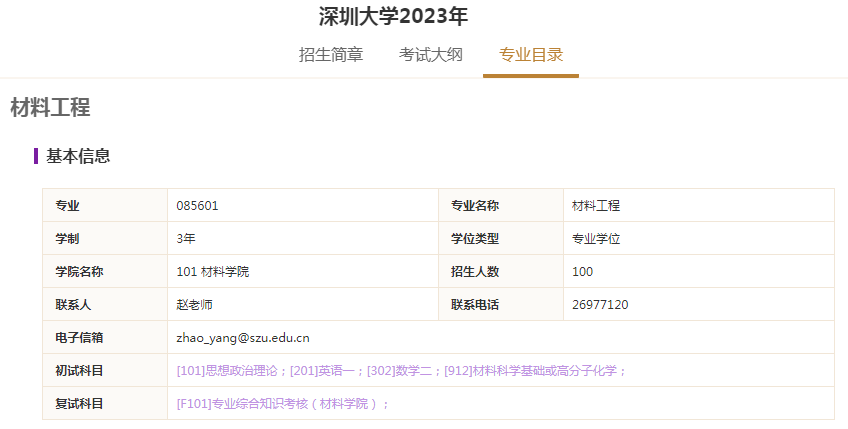Viewport: 848px width, 429px height.
Task: Click the 电子信箱 label cell
Action: [105, 338]
